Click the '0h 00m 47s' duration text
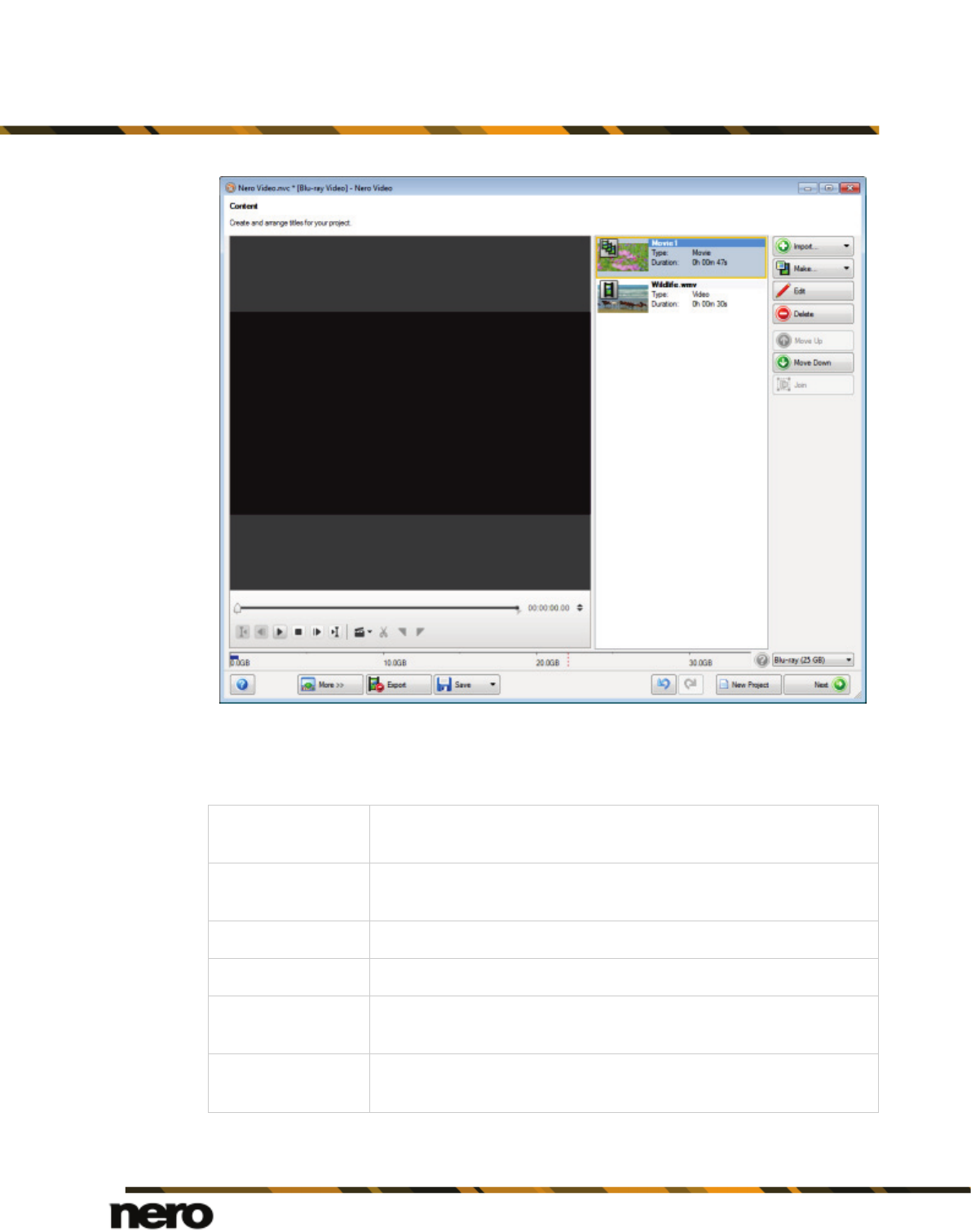 710,263
